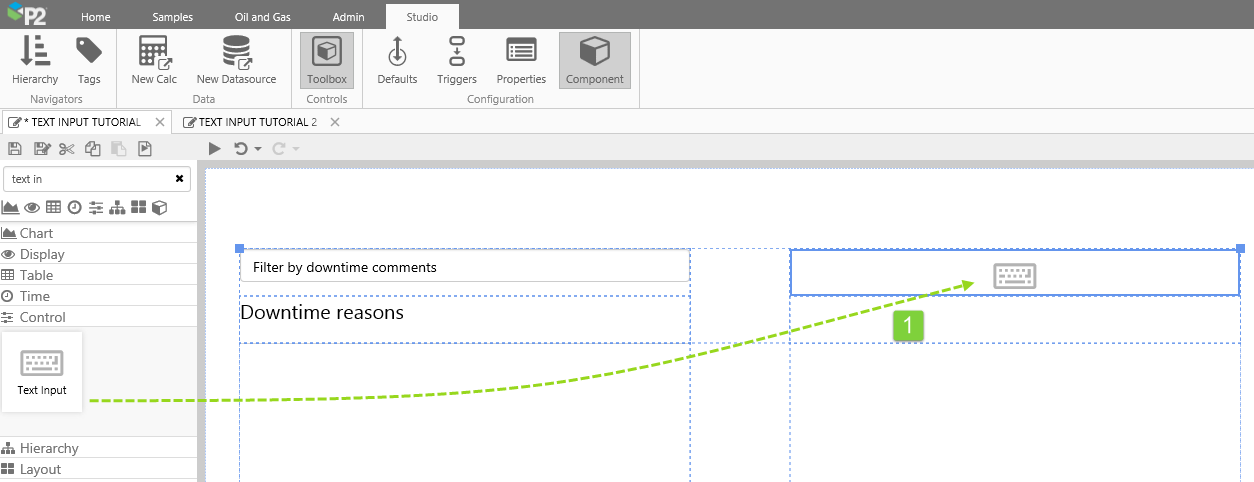
Task: Open the Hierarchy navigator
Action: pos(35,60)
